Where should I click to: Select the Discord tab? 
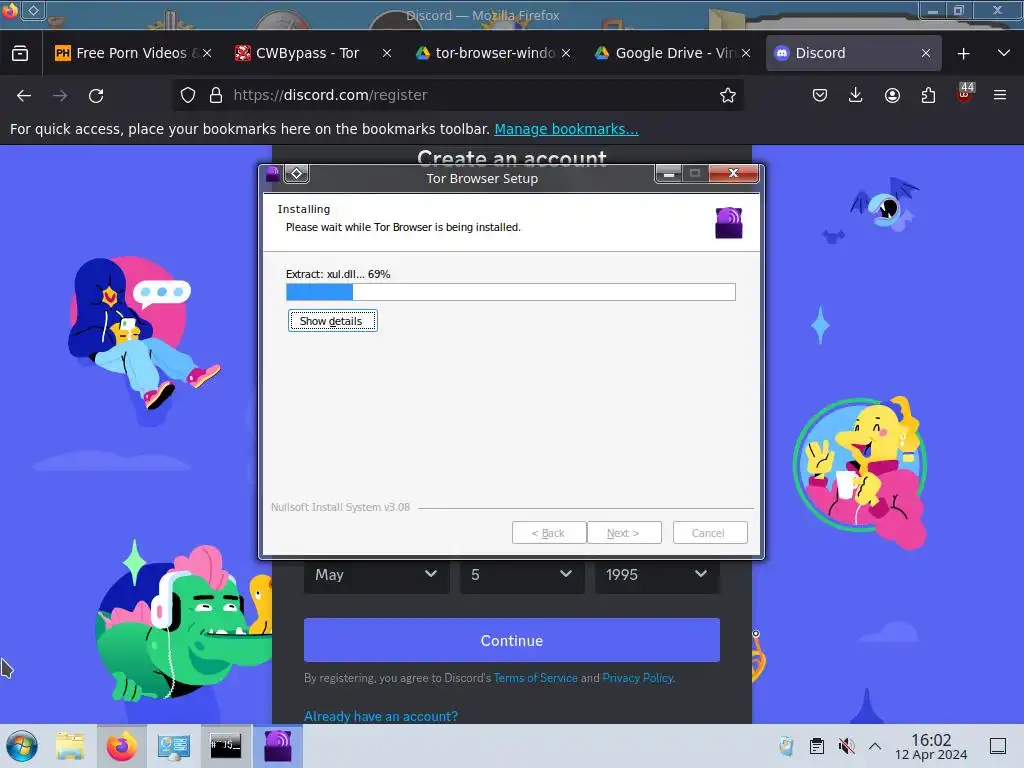[x=853, y=53]
